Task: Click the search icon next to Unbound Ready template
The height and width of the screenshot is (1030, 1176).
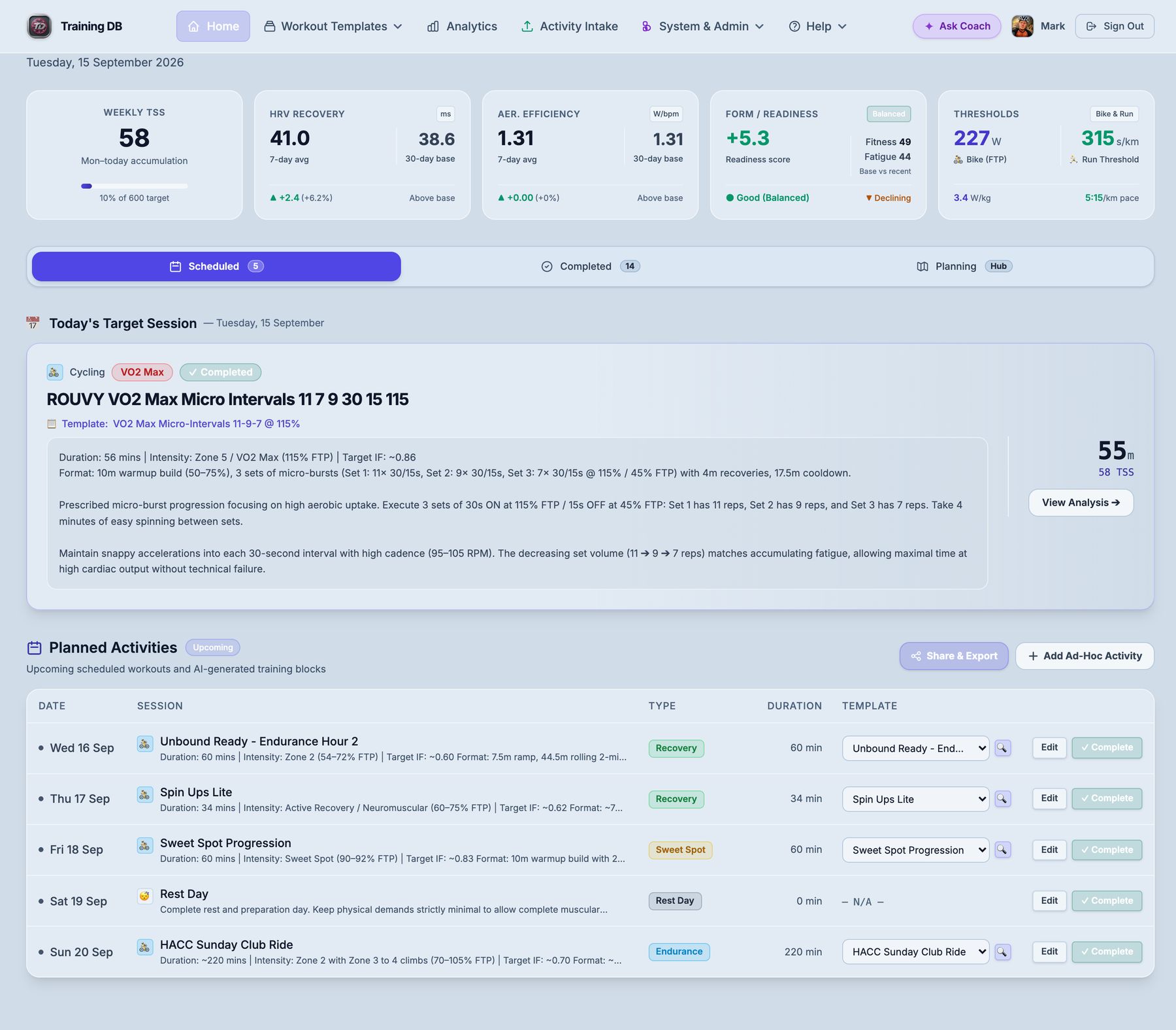Action: 1002,748
